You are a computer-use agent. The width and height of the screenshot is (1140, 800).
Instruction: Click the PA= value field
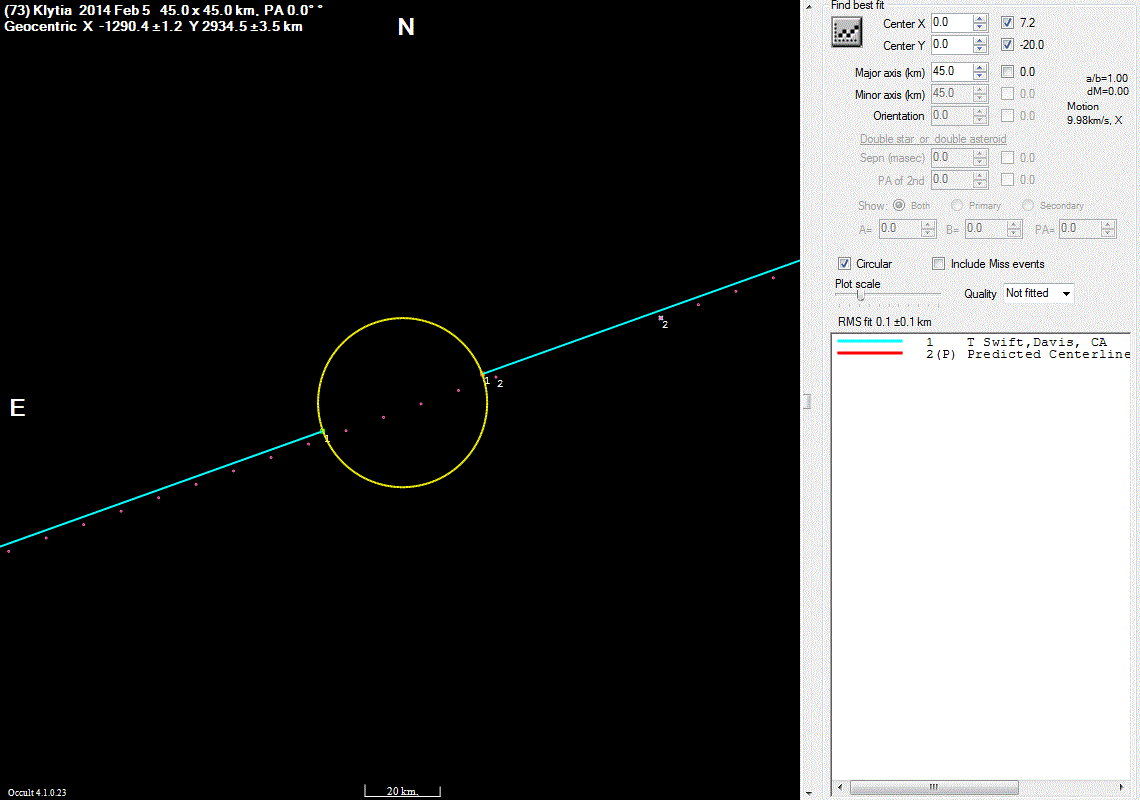(x=1080, y=228)
